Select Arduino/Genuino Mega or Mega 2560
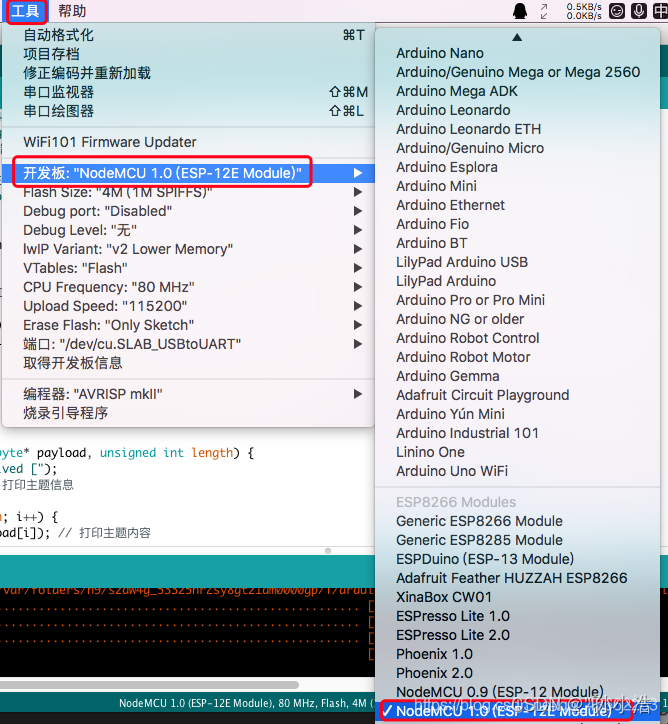The width and height of the screenshot is (668, 724). click(518, 72)
